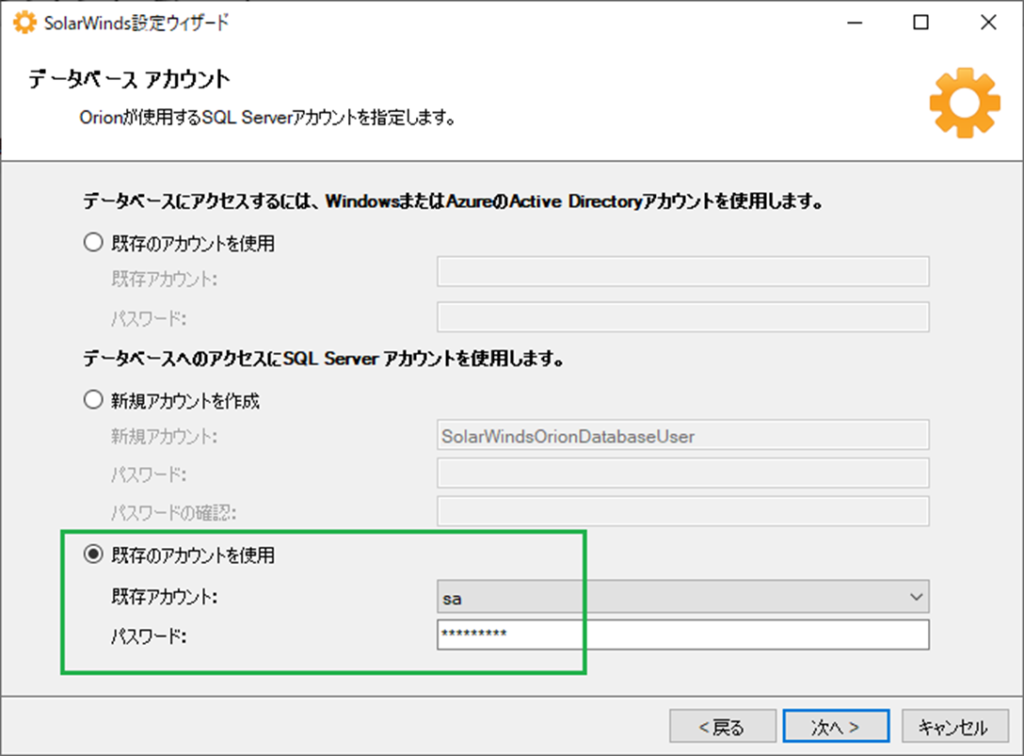Proceed with the 次へ button
Screen dimensions: 1024x756
836,726
